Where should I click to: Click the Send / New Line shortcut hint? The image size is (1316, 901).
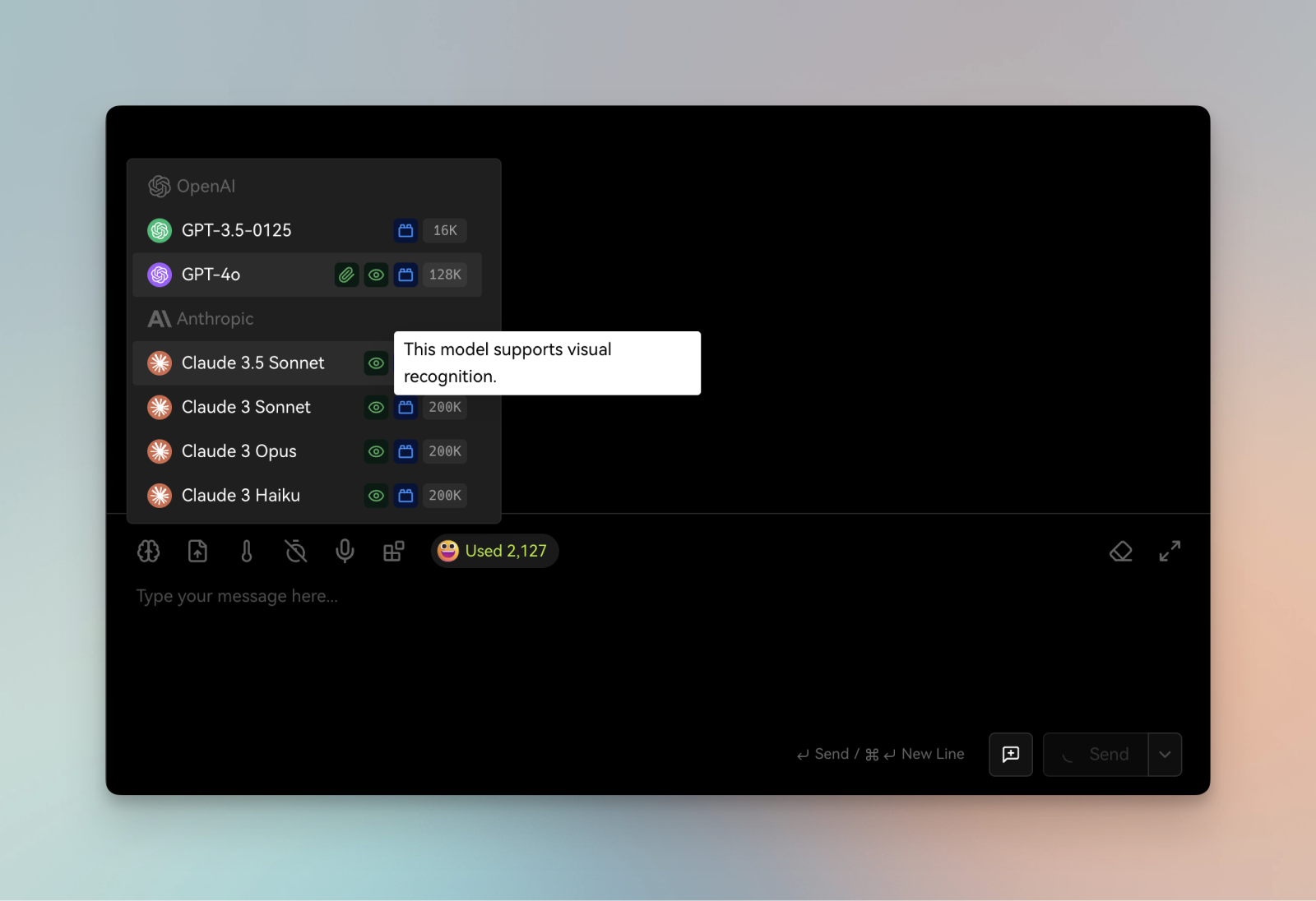coord(880,754)
